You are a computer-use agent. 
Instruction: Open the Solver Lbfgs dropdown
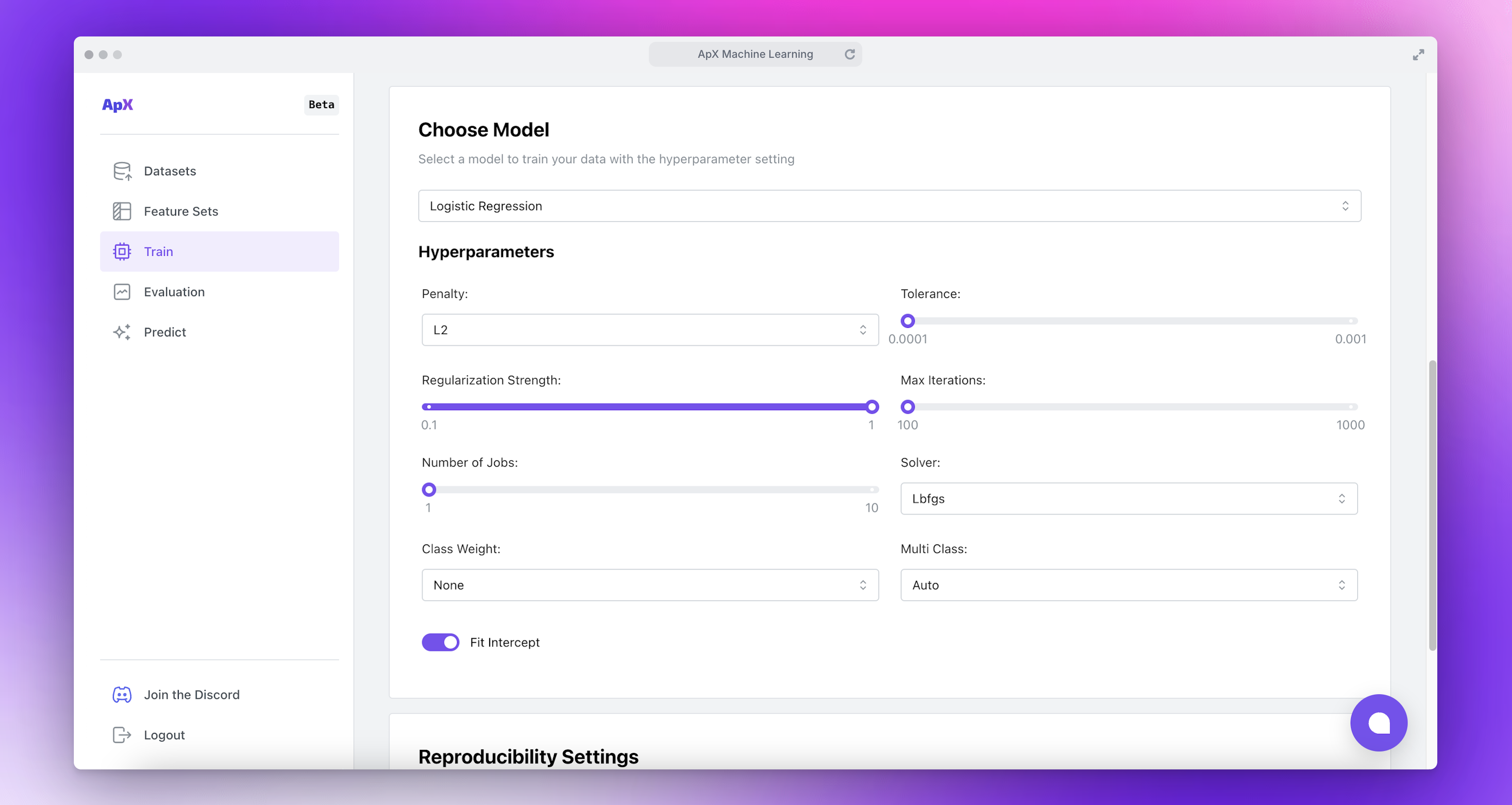point(1128,499)
